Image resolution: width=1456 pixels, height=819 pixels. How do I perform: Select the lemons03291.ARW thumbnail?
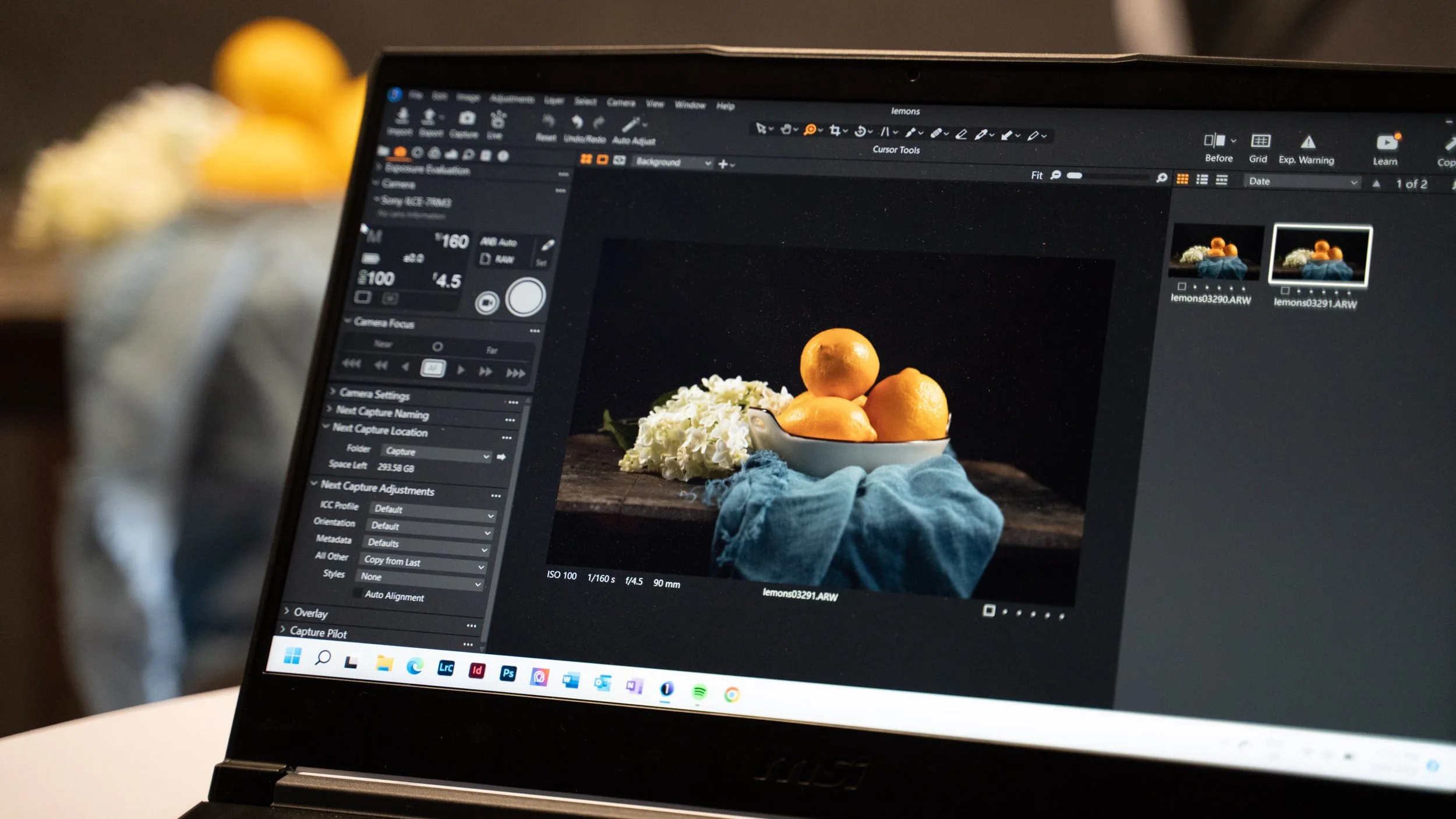(1321, 256)
